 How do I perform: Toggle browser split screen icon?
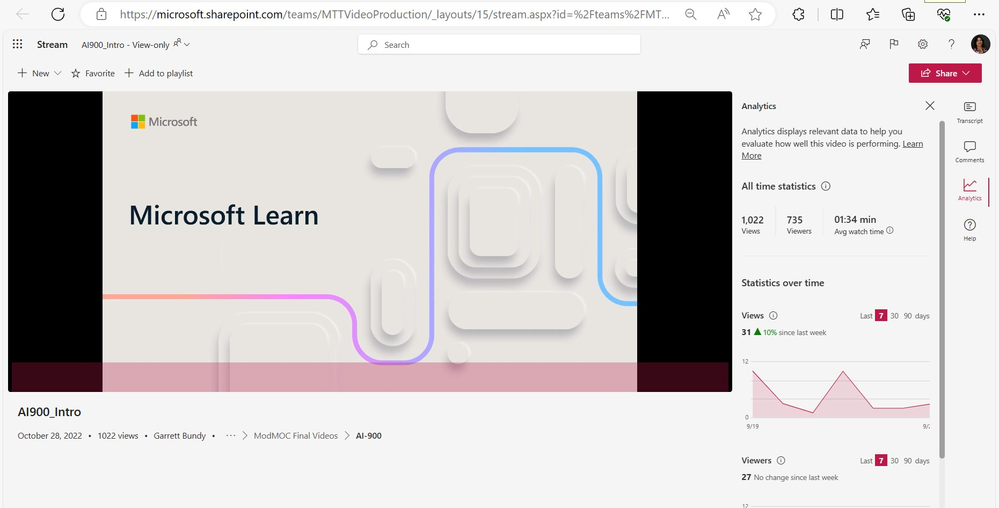(x=837, y=14)
